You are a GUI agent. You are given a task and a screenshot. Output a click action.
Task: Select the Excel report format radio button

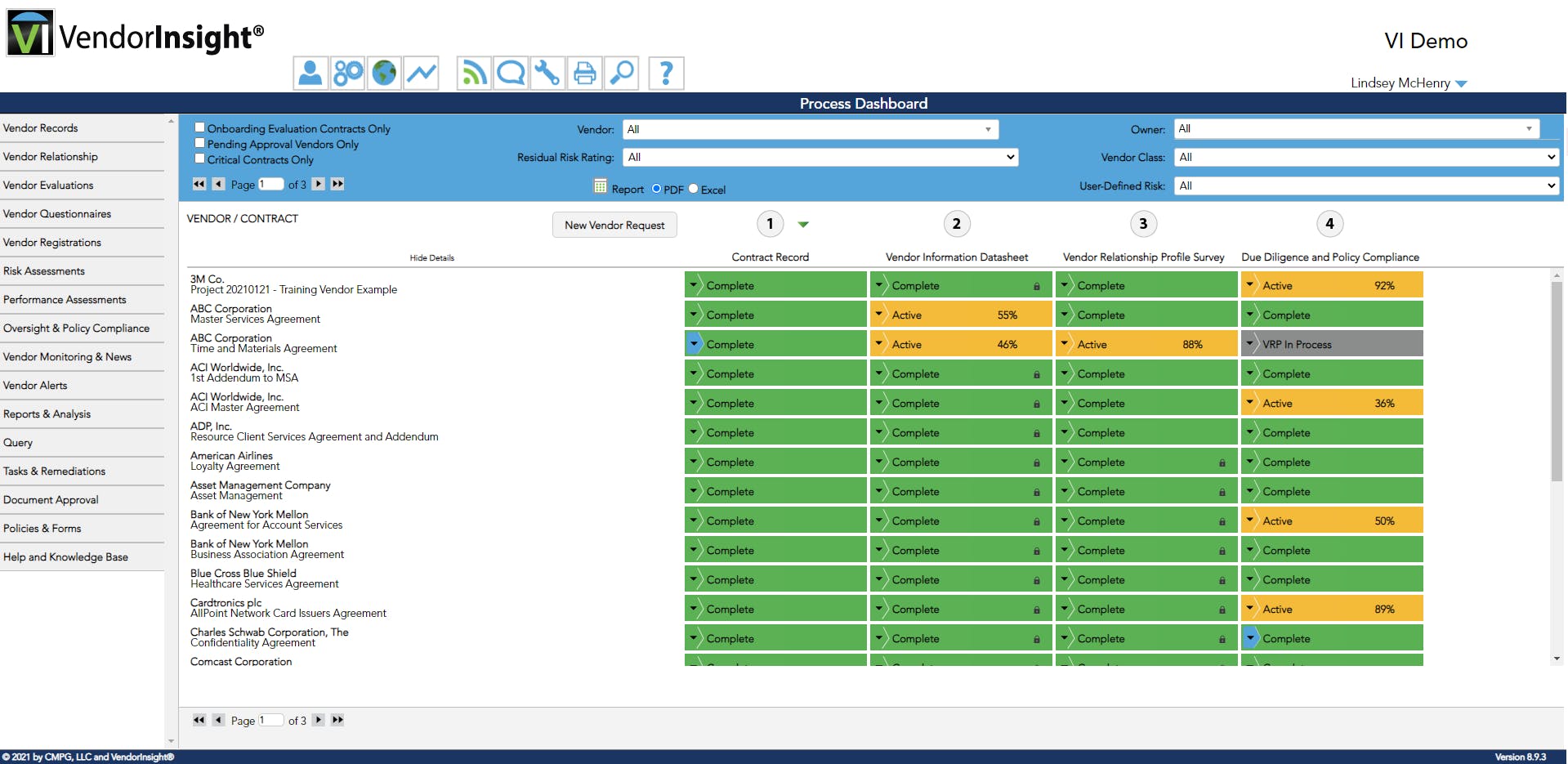(x=694, y=189)
